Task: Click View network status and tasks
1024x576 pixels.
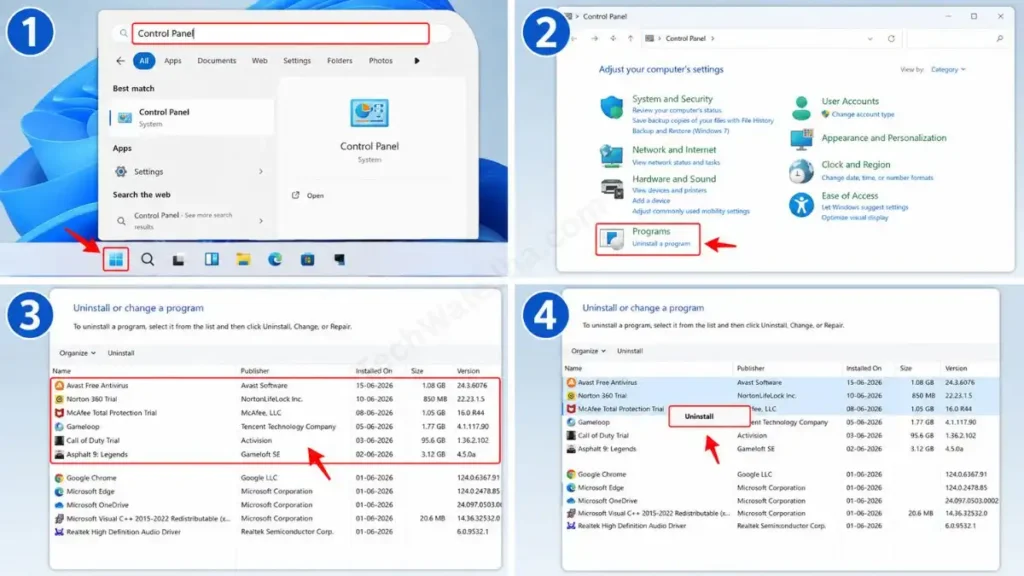Action: click(675, 162)
